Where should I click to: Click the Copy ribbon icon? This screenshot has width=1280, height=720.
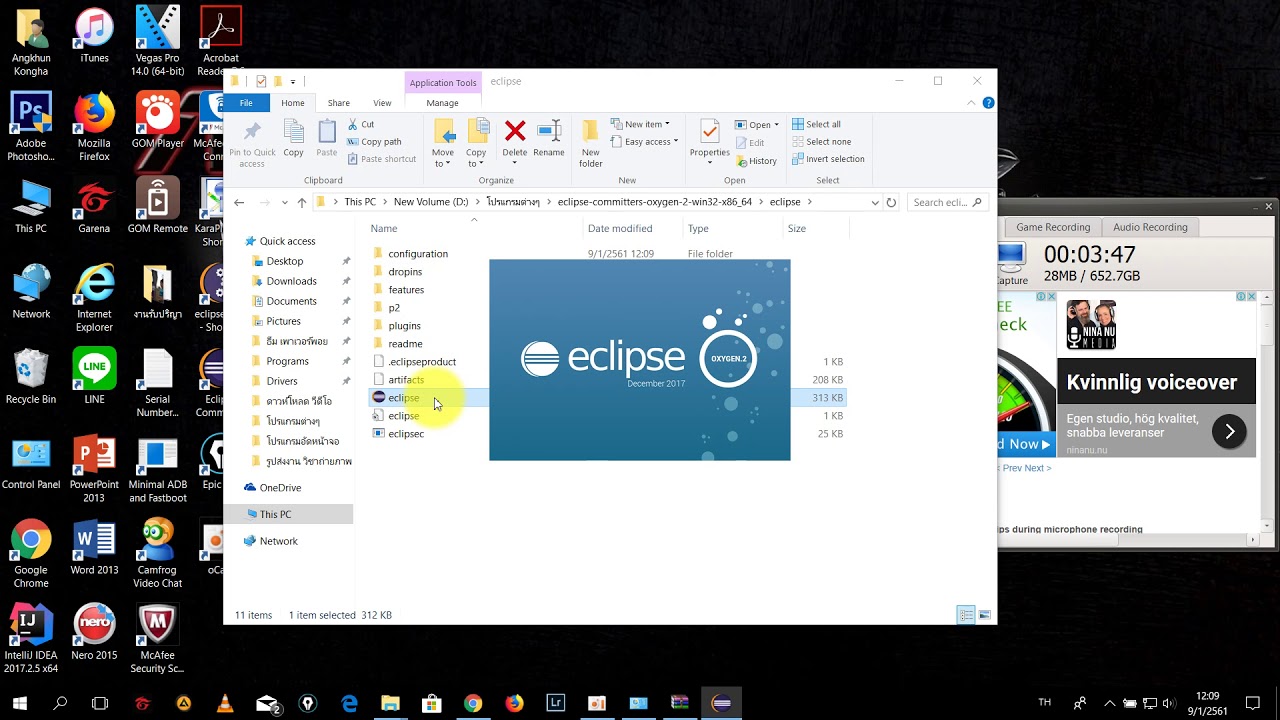[x=293, y=131]
